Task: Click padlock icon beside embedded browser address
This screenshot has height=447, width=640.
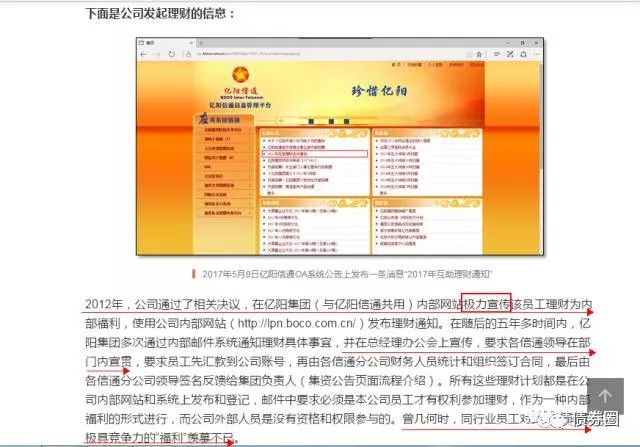Action: (x=189, y=54)
